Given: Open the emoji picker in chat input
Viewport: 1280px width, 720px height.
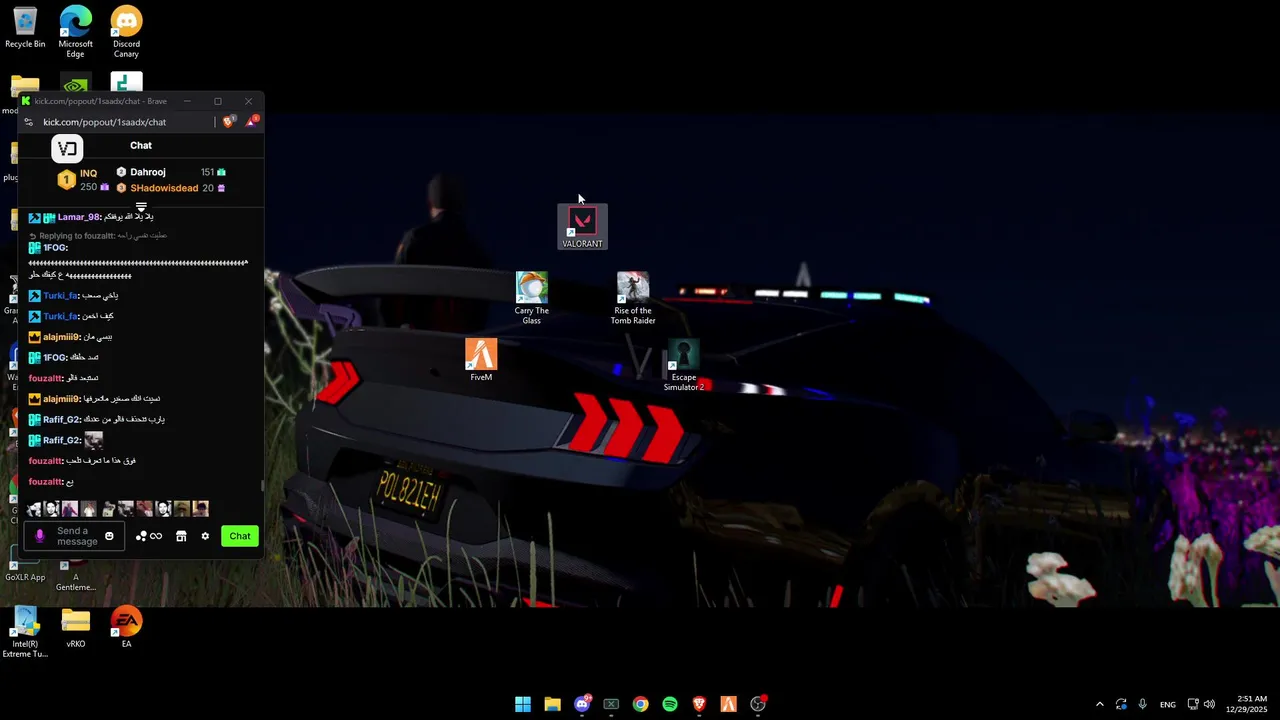Looking at the screenshot, I should pyautogui.click(x=109, y=536).
